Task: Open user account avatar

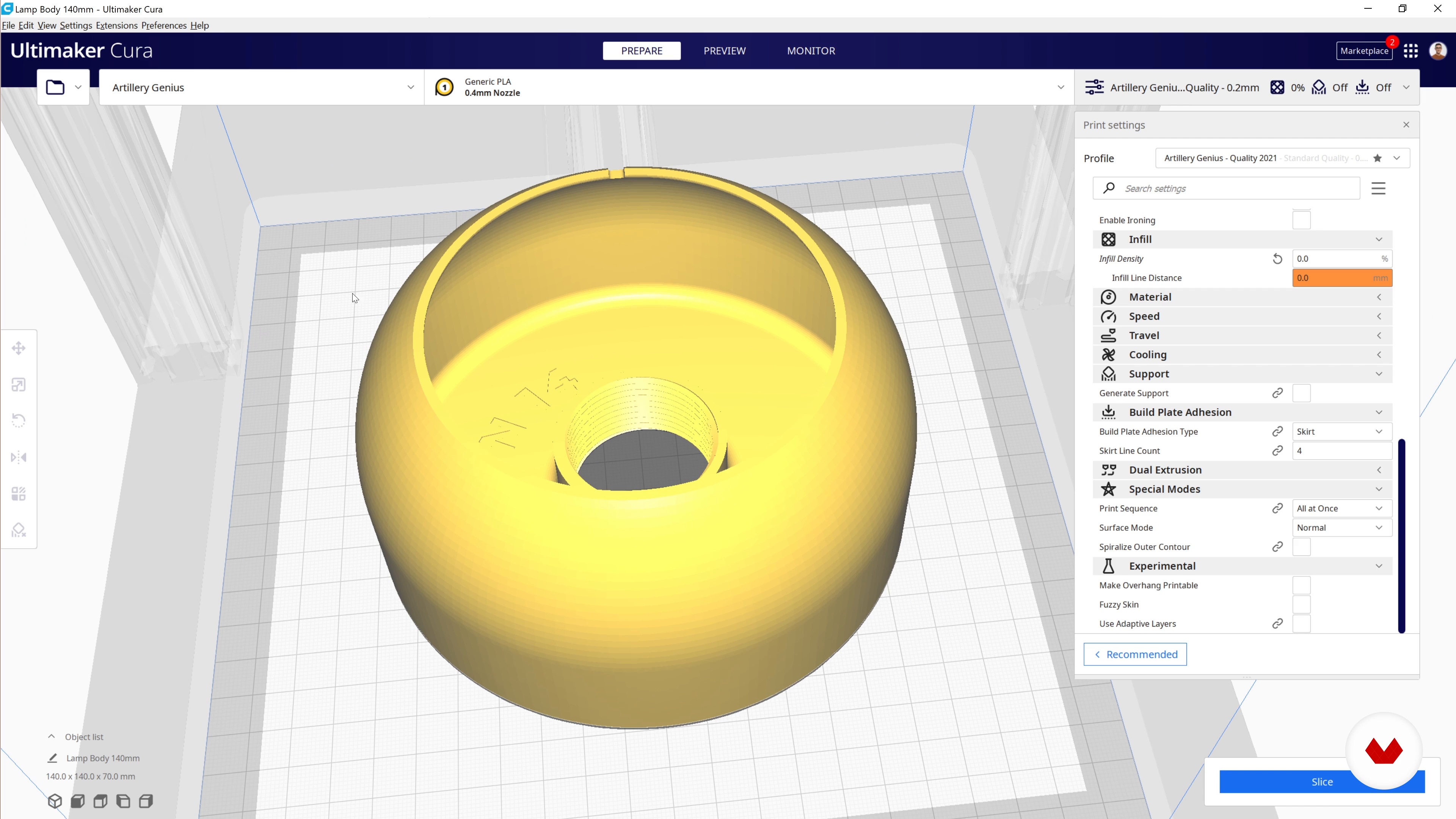Action: point(1438,51)
